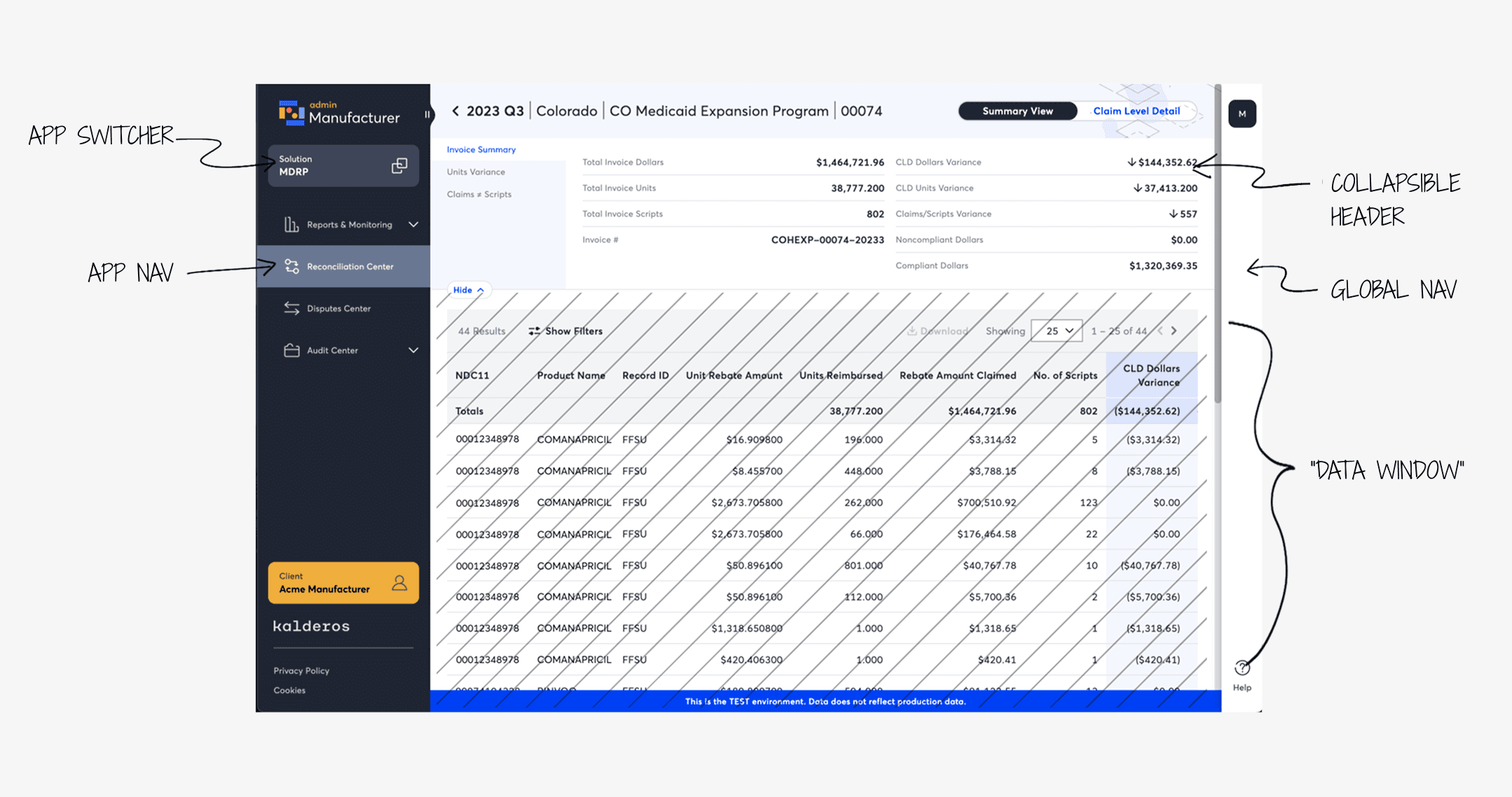Expand the Reports & Monitoring menu
This screenshot has height=797, width=1512.
[x=413, y=225]
